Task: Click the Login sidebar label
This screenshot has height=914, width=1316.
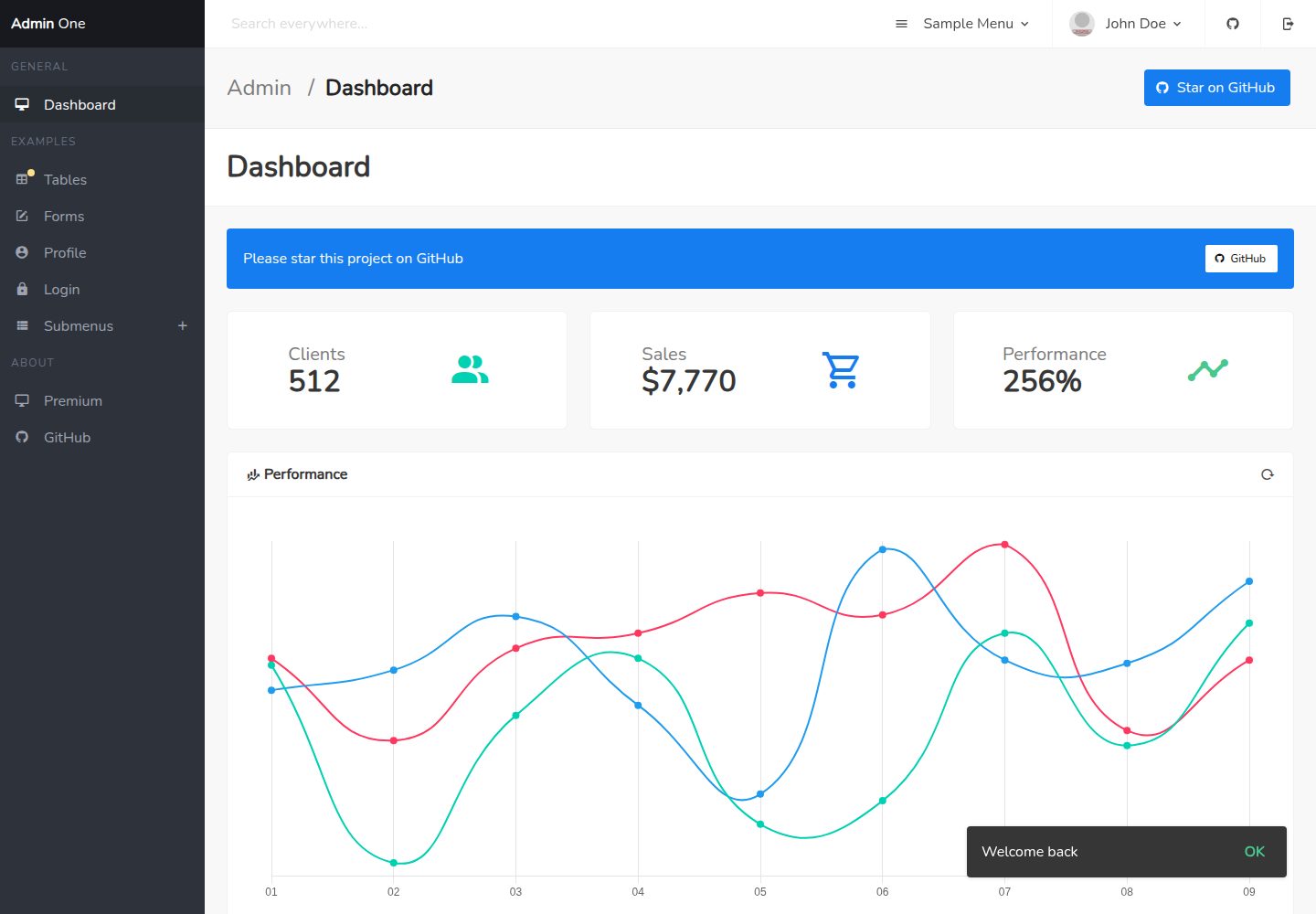Action: (x=62, y=289)
